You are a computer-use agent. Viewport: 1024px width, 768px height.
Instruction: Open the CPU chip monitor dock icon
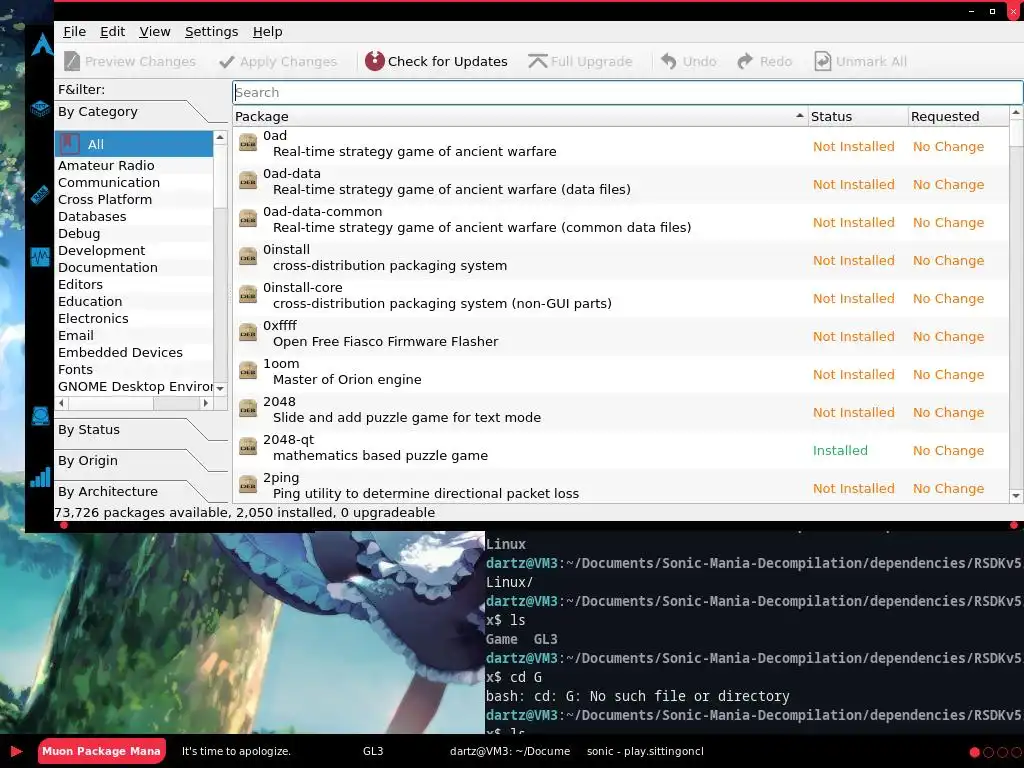pyautogui.click(x=40, y=108)
